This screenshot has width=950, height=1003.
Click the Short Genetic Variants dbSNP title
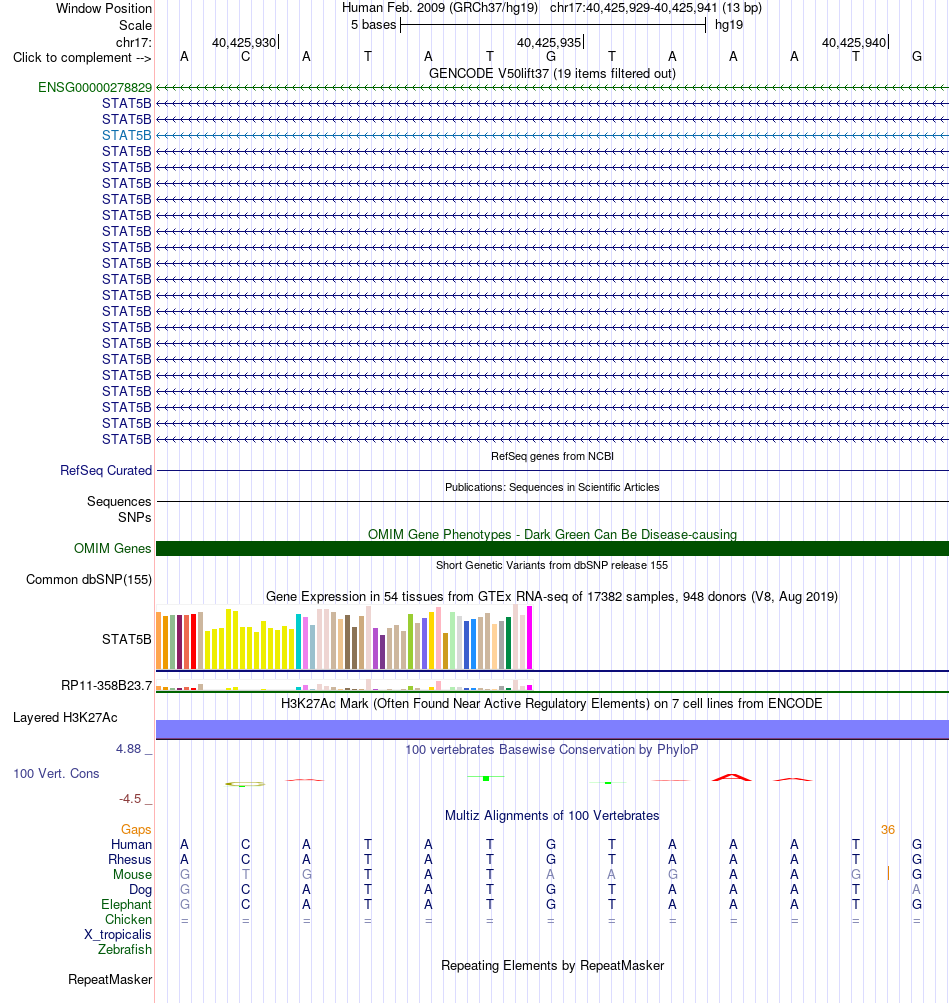click(552, 565)
